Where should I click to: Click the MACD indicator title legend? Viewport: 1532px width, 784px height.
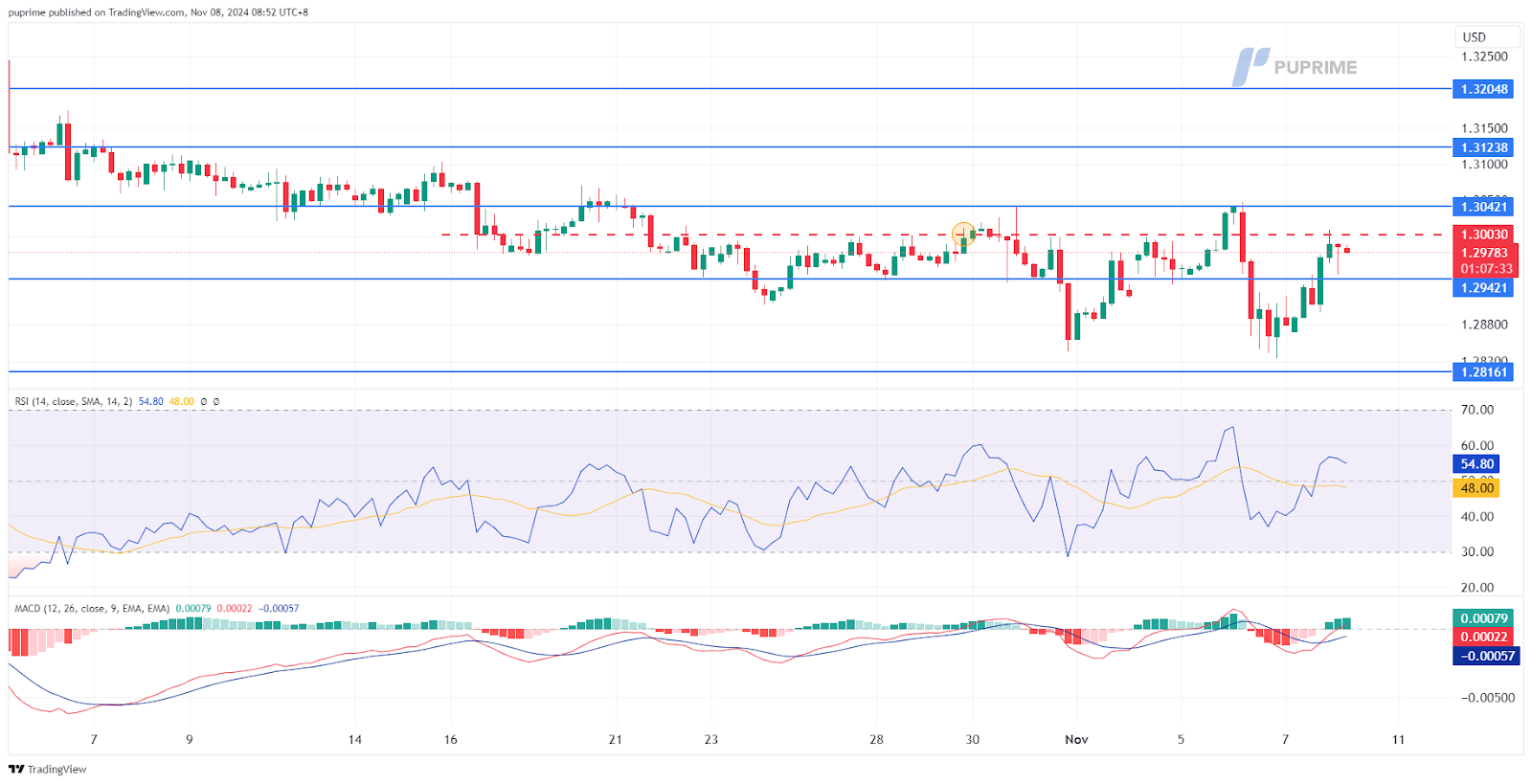click(92, 609)
